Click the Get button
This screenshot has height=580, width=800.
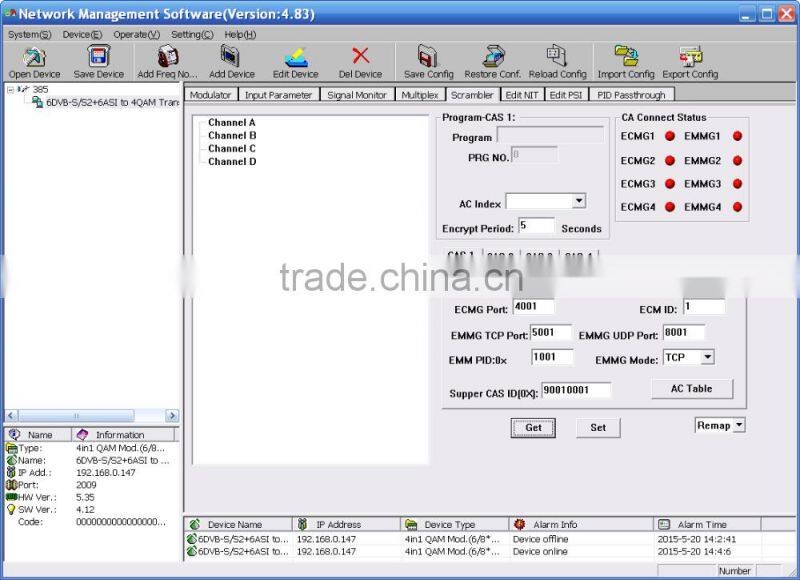click(x=533, y=427)
